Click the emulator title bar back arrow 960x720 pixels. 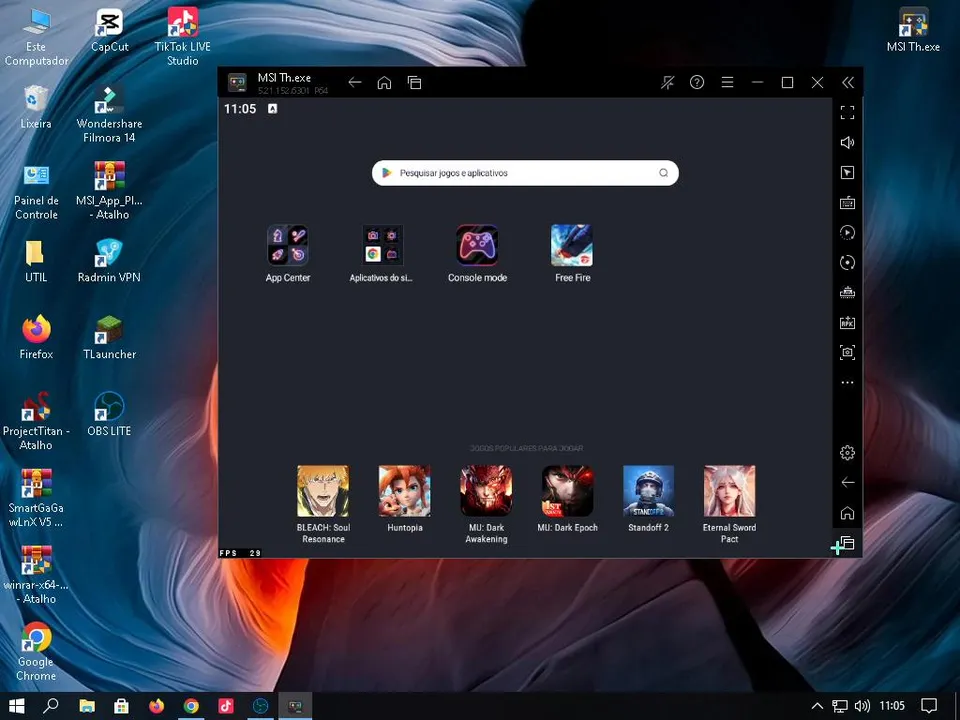tap(354, 83)
